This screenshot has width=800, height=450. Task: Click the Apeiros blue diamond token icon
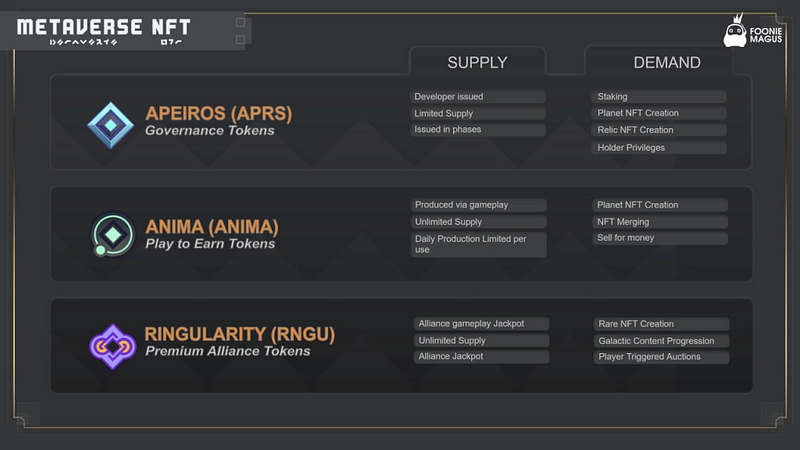tap(111, 125)
